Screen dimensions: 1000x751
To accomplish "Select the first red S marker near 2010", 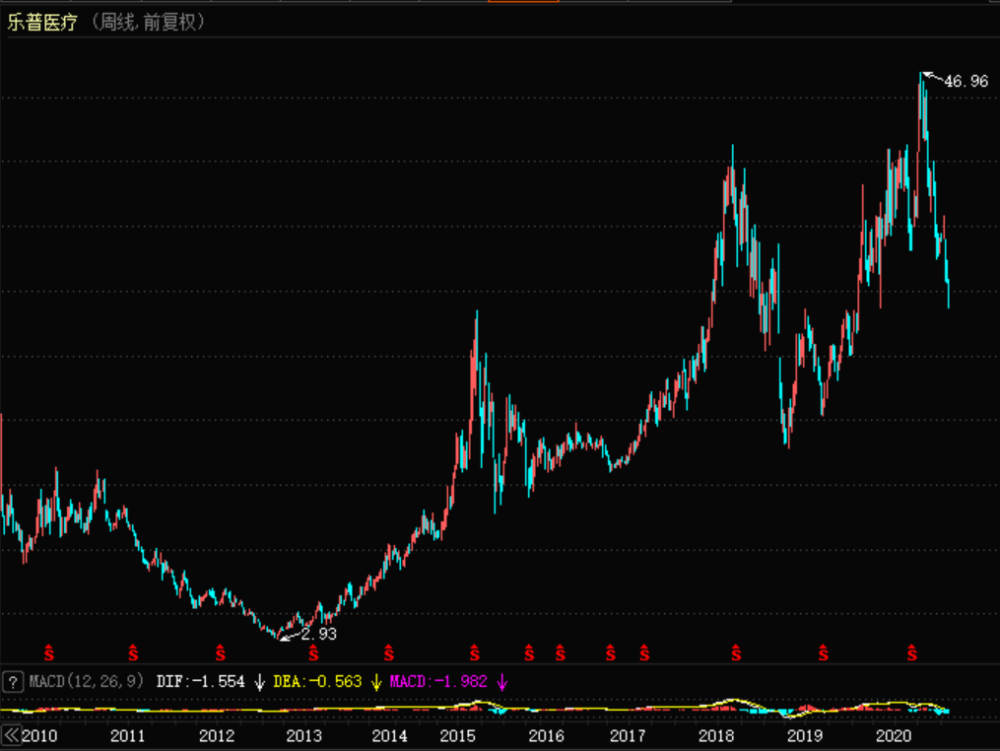I will click(49, 653).
